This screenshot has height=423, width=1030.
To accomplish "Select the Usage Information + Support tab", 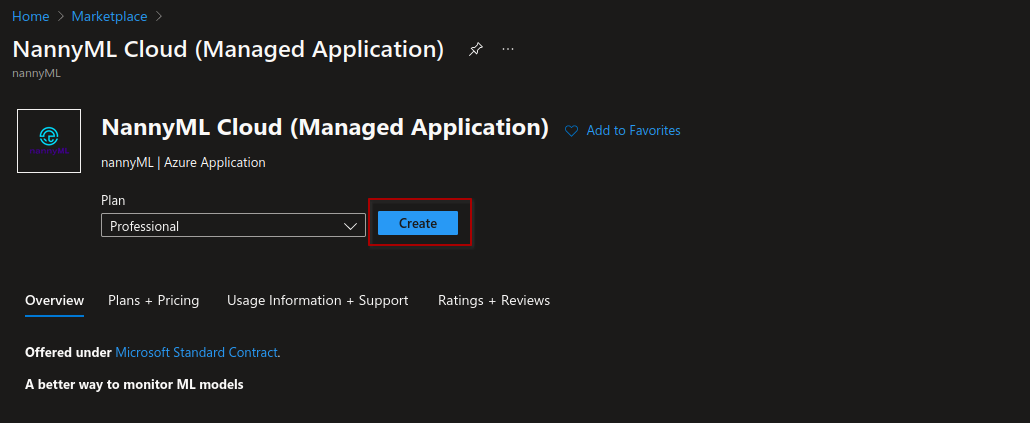I will [x=317, y=300].
